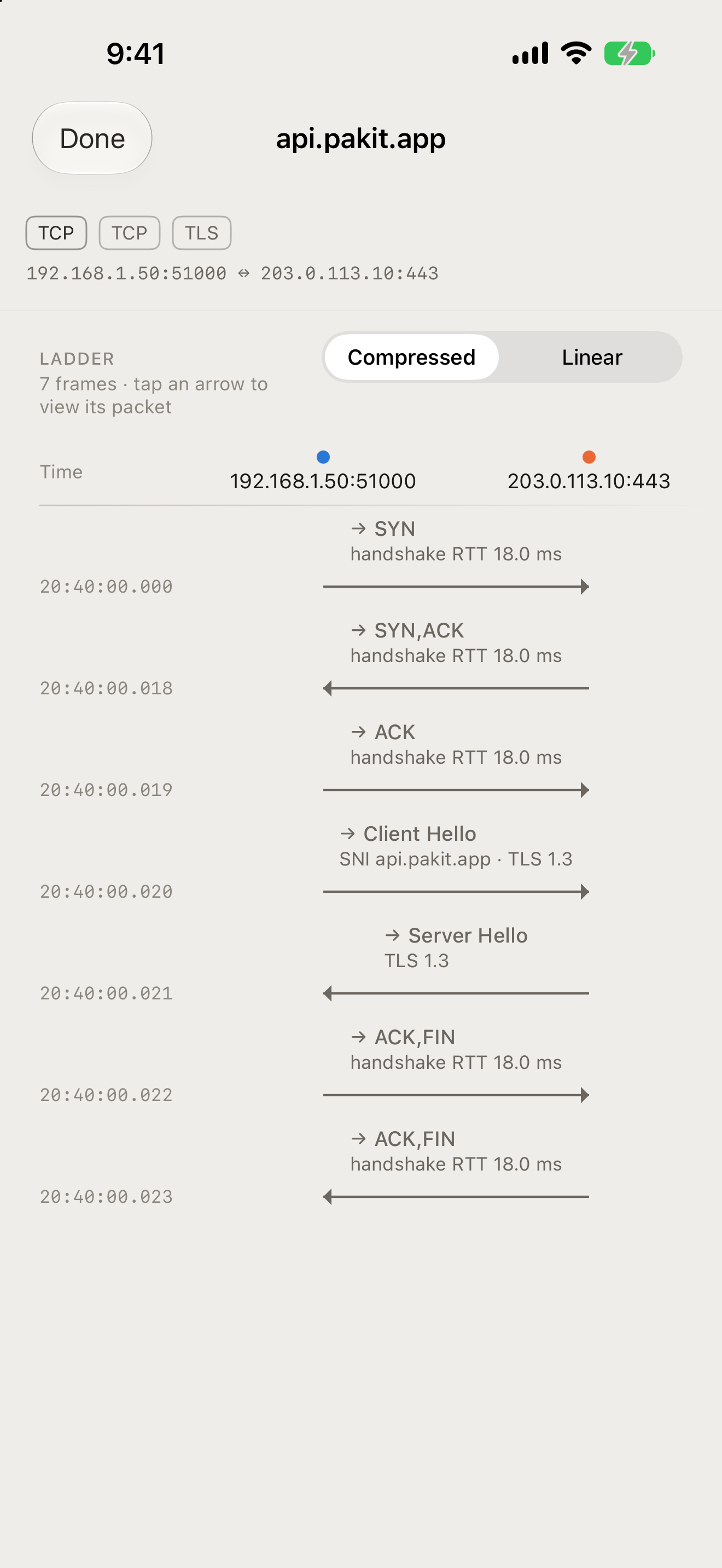
Task: Tap the battery charging status icon
Action: pyautogui.click(x=630, y=54)
